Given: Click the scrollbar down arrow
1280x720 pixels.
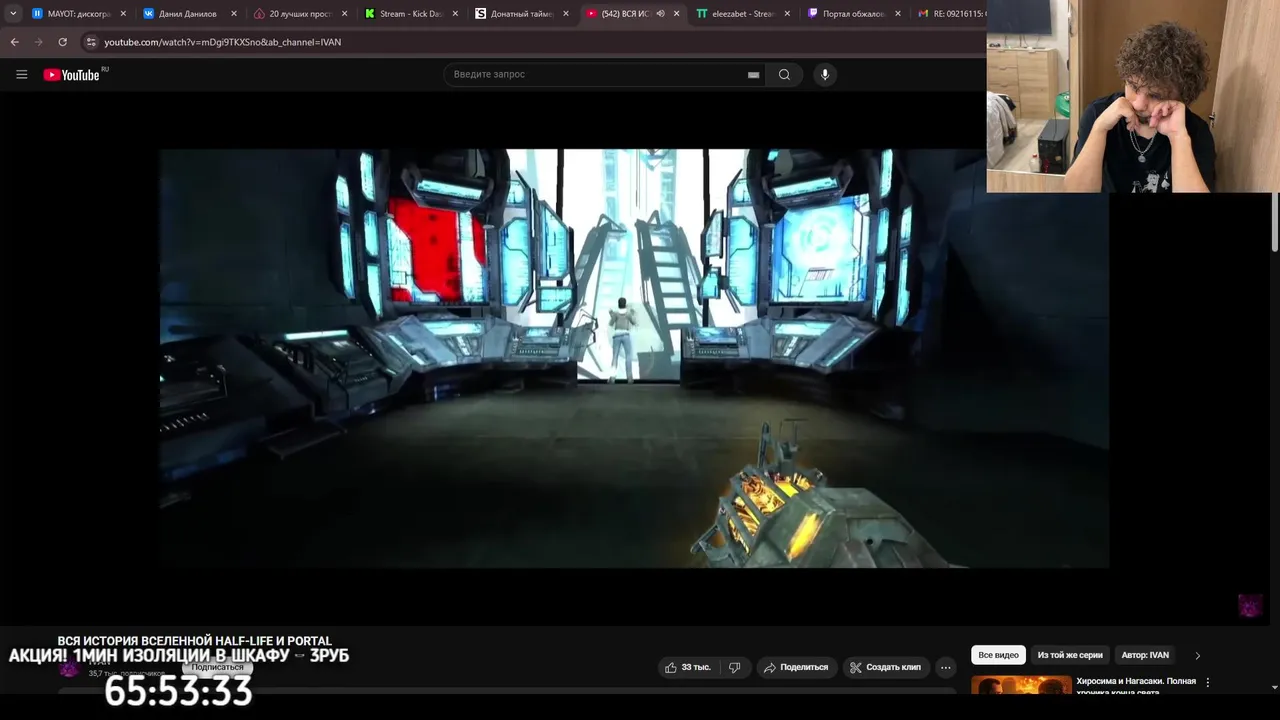Looking at the screenshot, I should 1274,687.
